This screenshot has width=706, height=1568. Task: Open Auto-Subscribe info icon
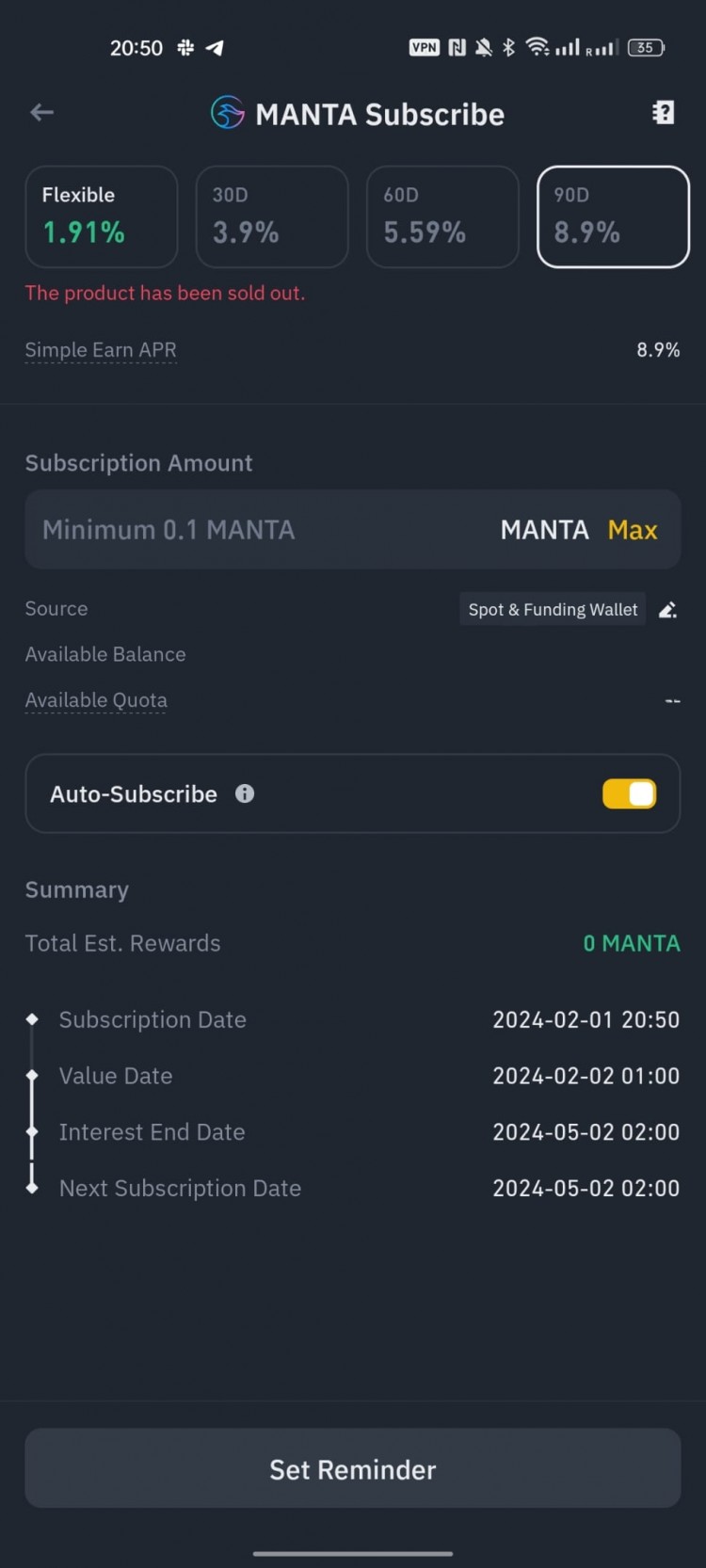245,793
